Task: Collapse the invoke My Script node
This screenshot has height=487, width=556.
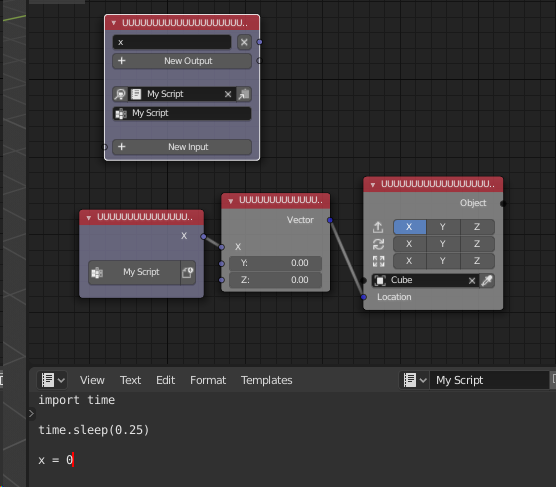Action: pyautogui.click(x=89, y=217)
